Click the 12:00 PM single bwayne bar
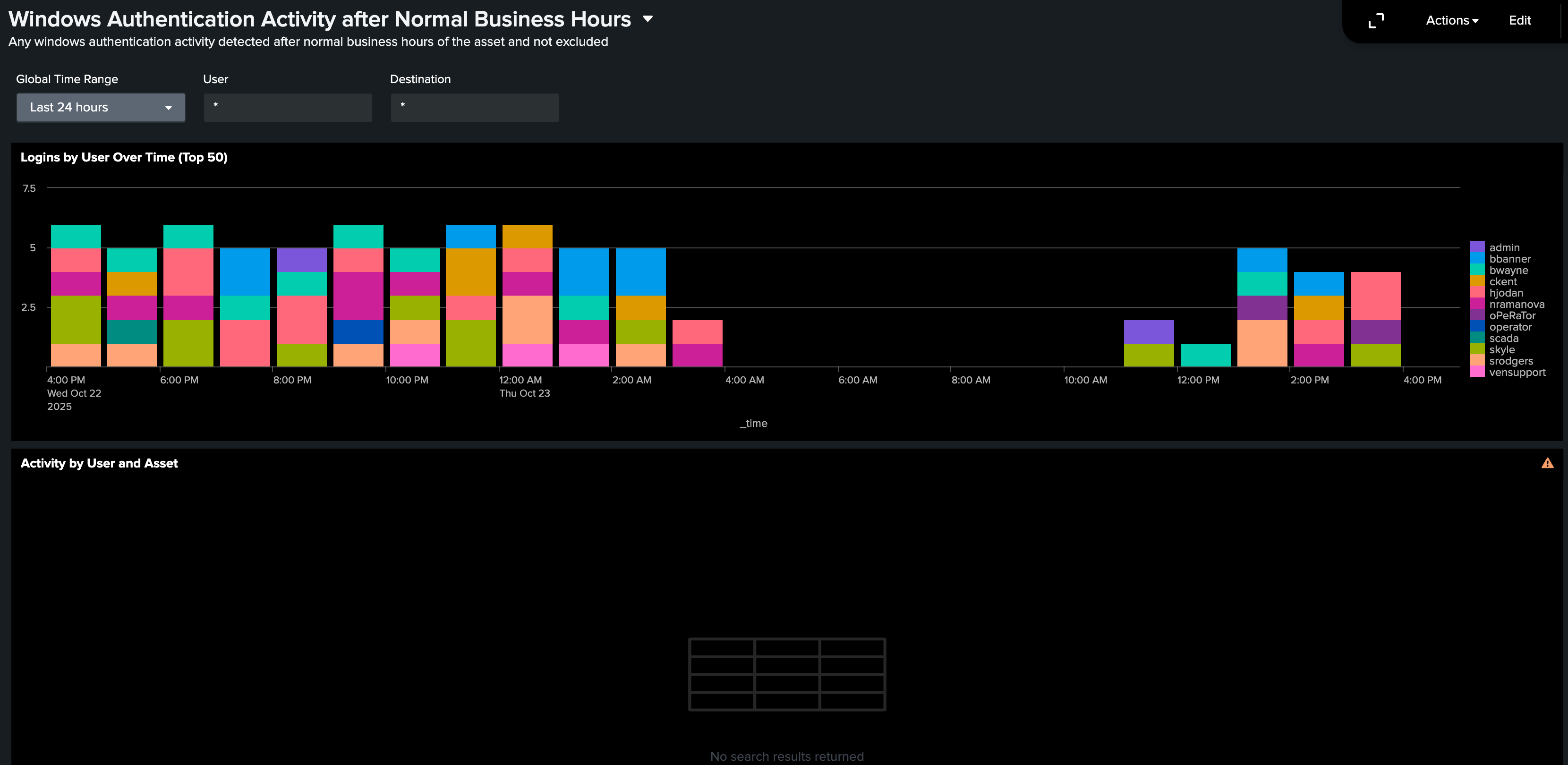The image size is (1568, 765). tap(1205, 355)
